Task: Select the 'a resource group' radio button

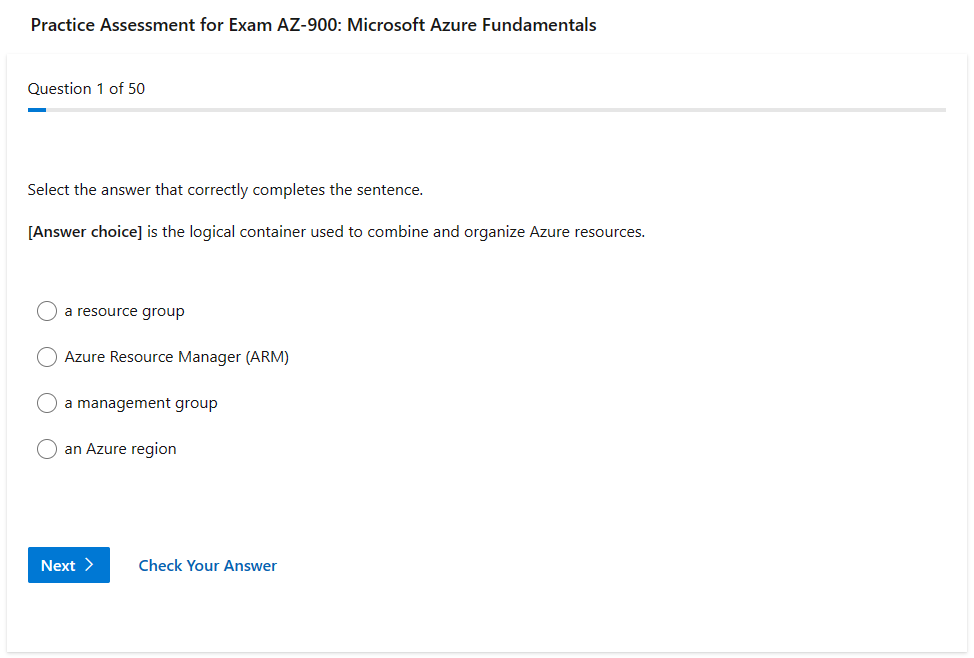Action: coord(47,311)
